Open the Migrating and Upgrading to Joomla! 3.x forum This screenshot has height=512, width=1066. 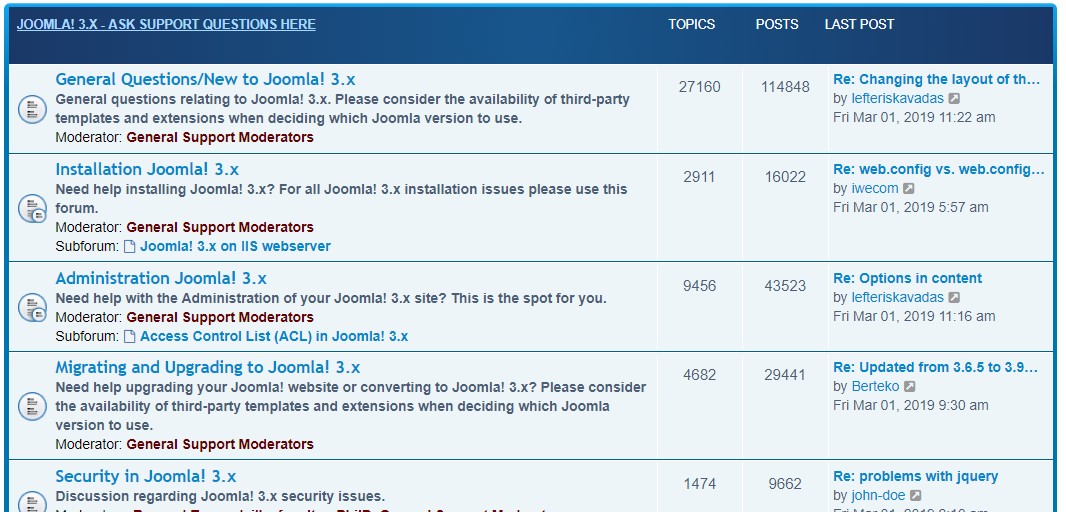[207, 367]
